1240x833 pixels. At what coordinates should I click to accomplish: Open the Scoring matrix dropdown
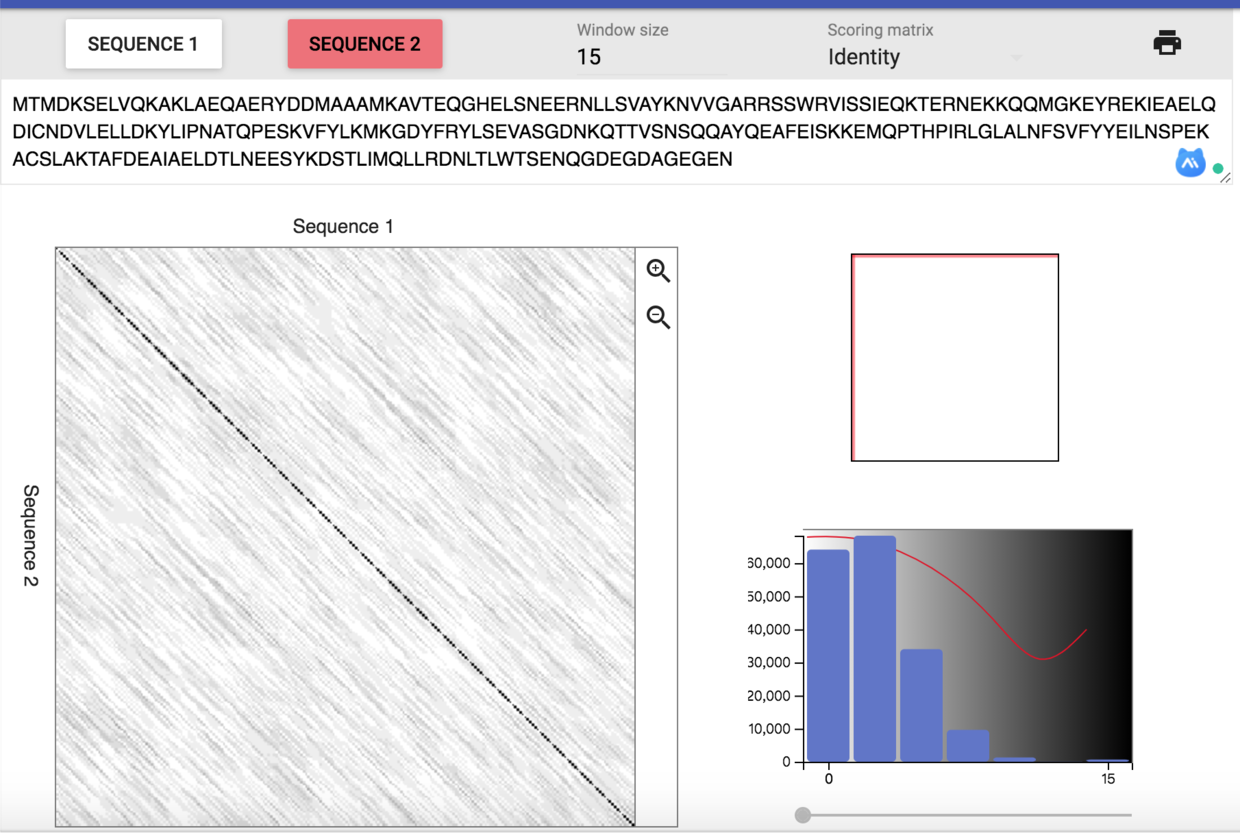click(x=926, y=57)
